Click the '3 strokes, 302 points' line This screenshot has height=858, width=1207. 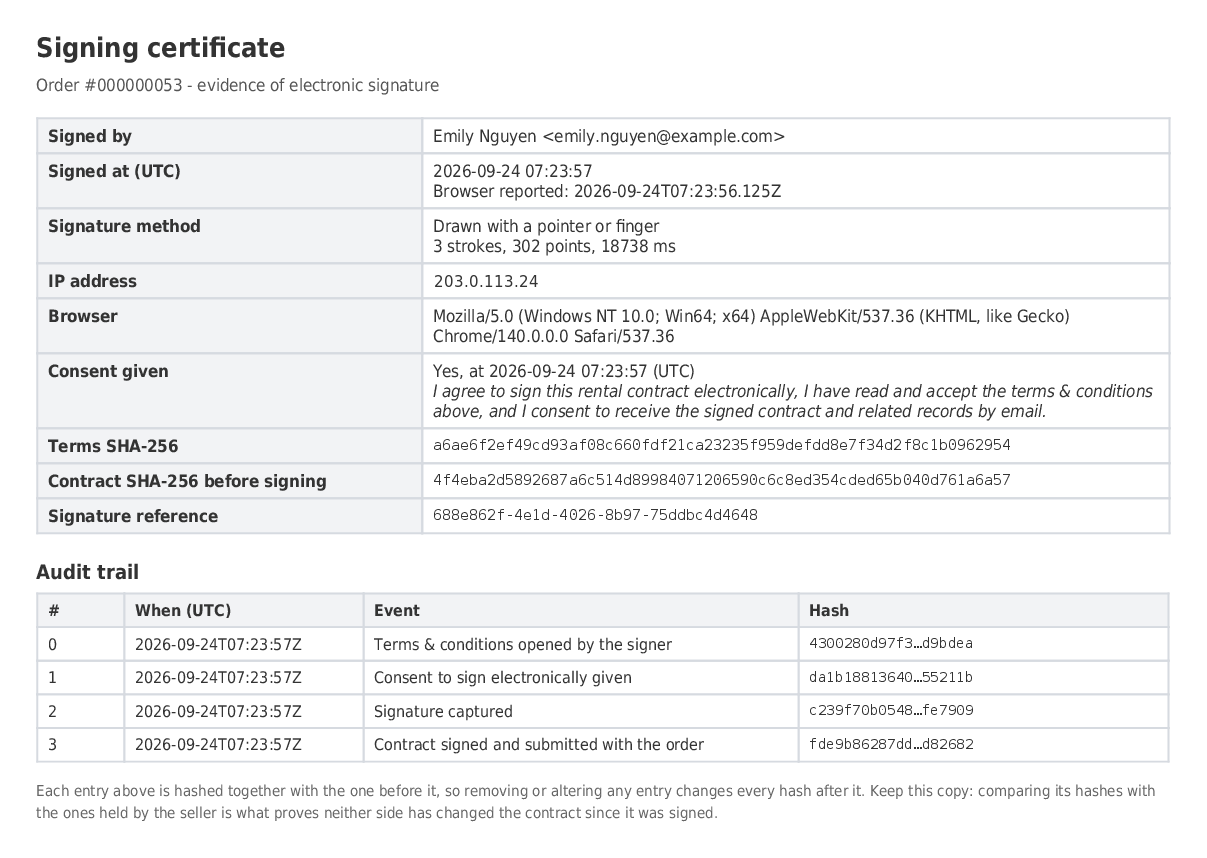(554, 246)
